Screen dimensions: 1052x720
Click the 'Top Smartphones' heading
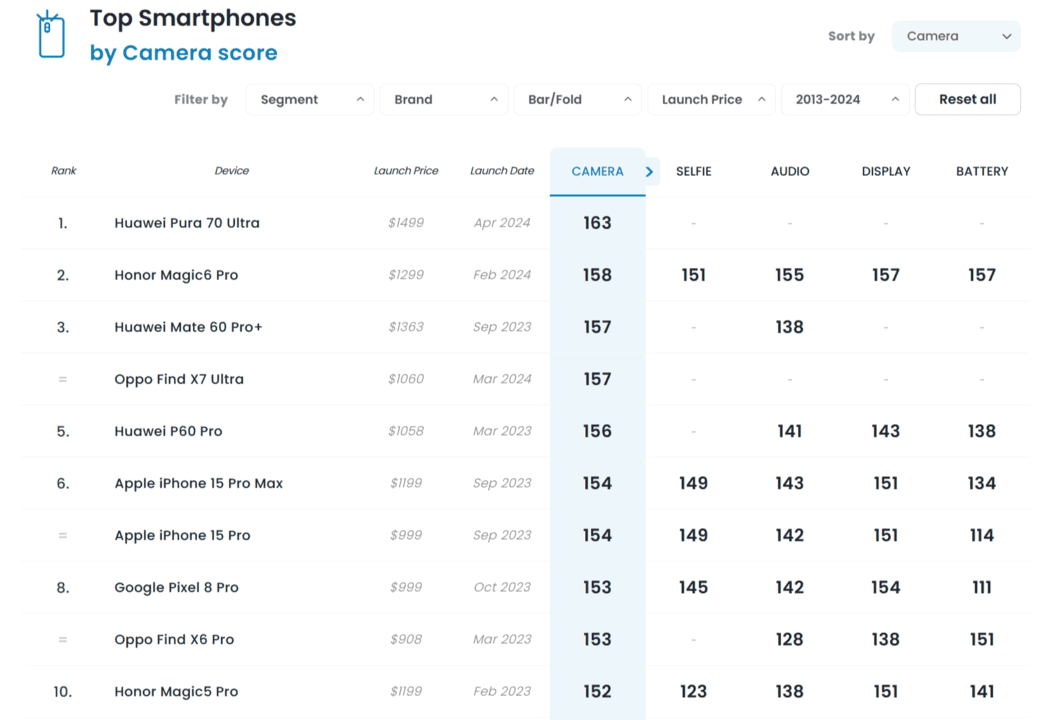[193, 18]
